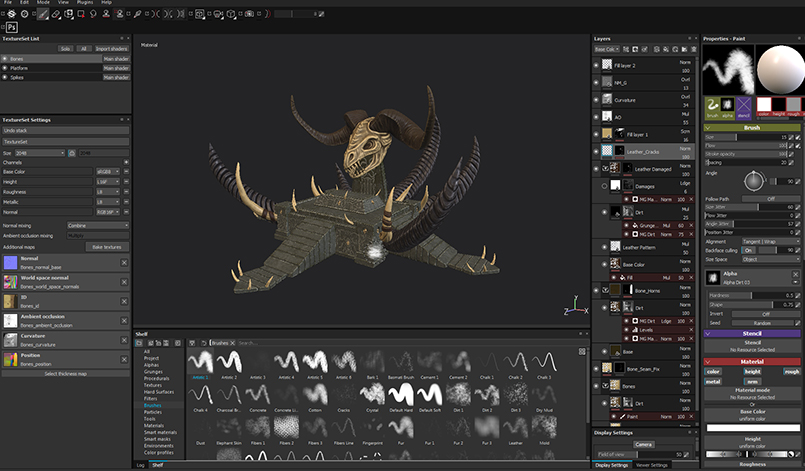Switch to the Log tab
This screenshot has height=471, width=805.
[x=141, y=465]
